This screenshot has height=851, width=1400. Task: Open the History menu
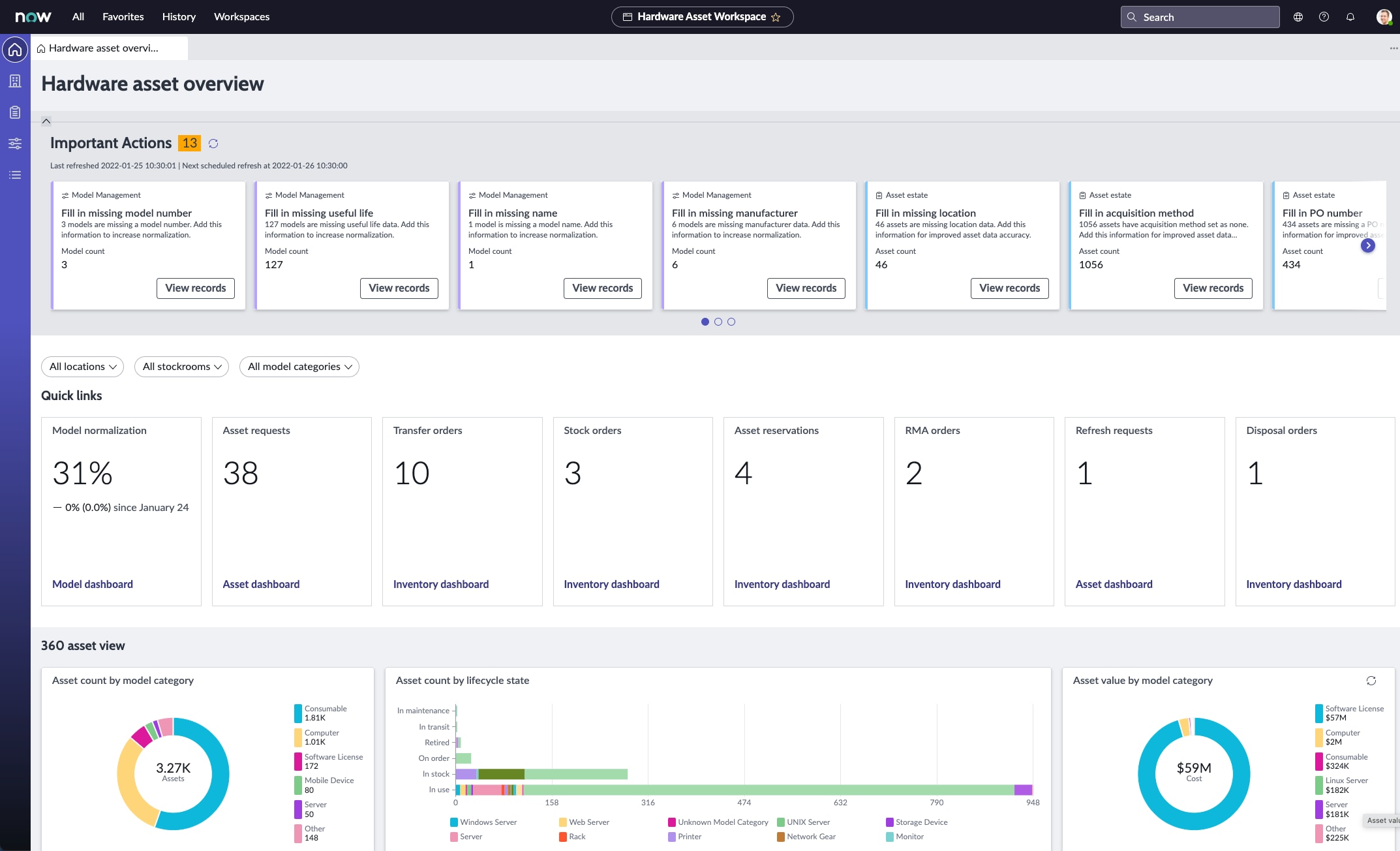click(179, 17)
